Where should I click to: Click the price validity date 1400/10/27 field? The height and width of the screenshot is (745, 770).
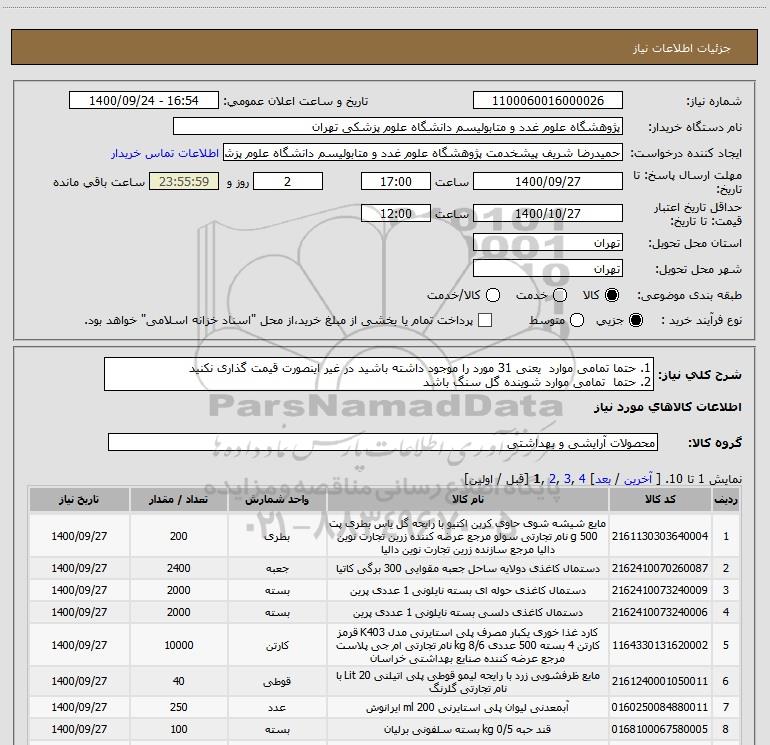(x=548, y=213)
